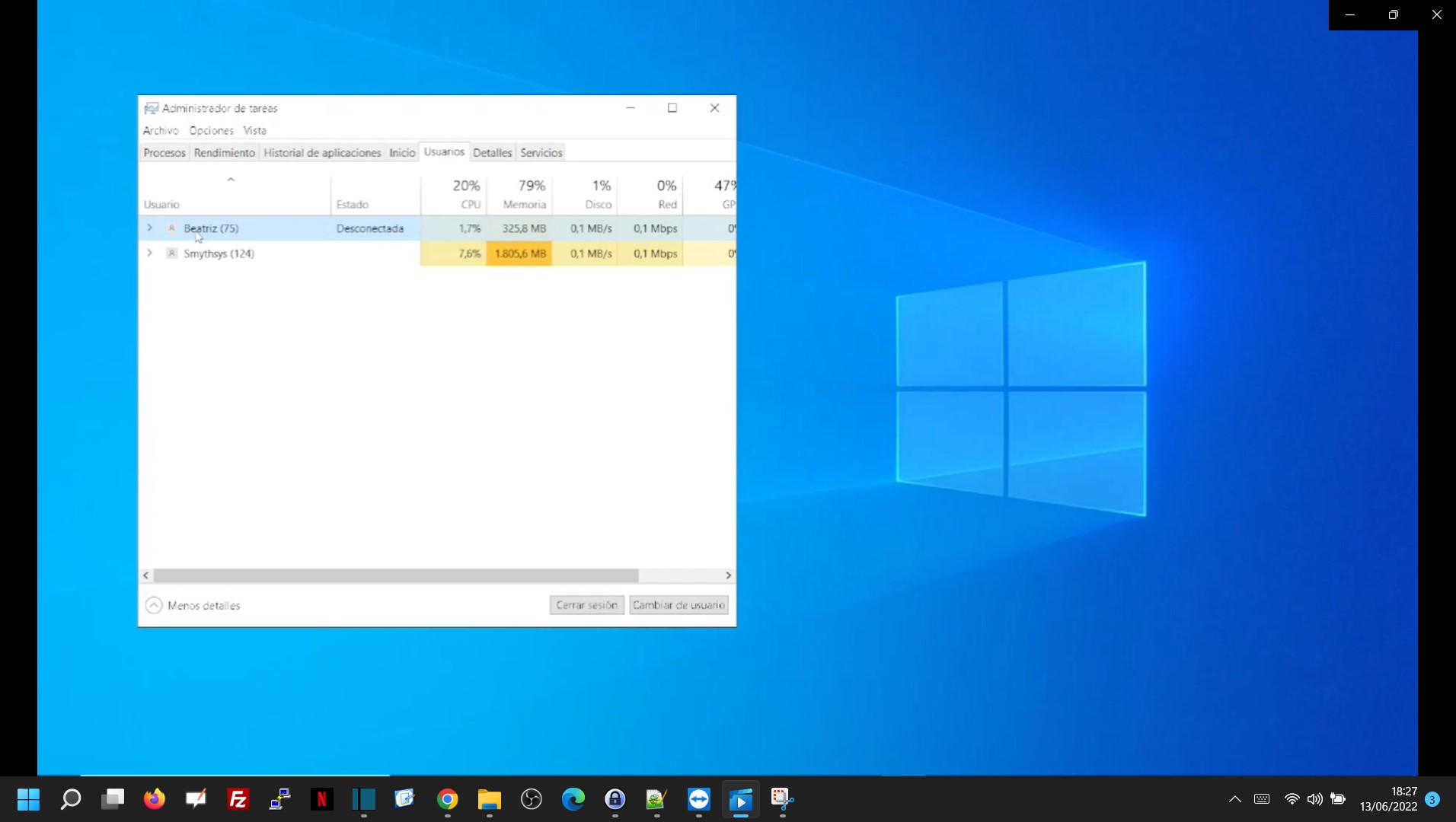Viewport: 1456px width, 822px height.
Task: Switch to the Rendimiento tab
Action: pos(224,152)
